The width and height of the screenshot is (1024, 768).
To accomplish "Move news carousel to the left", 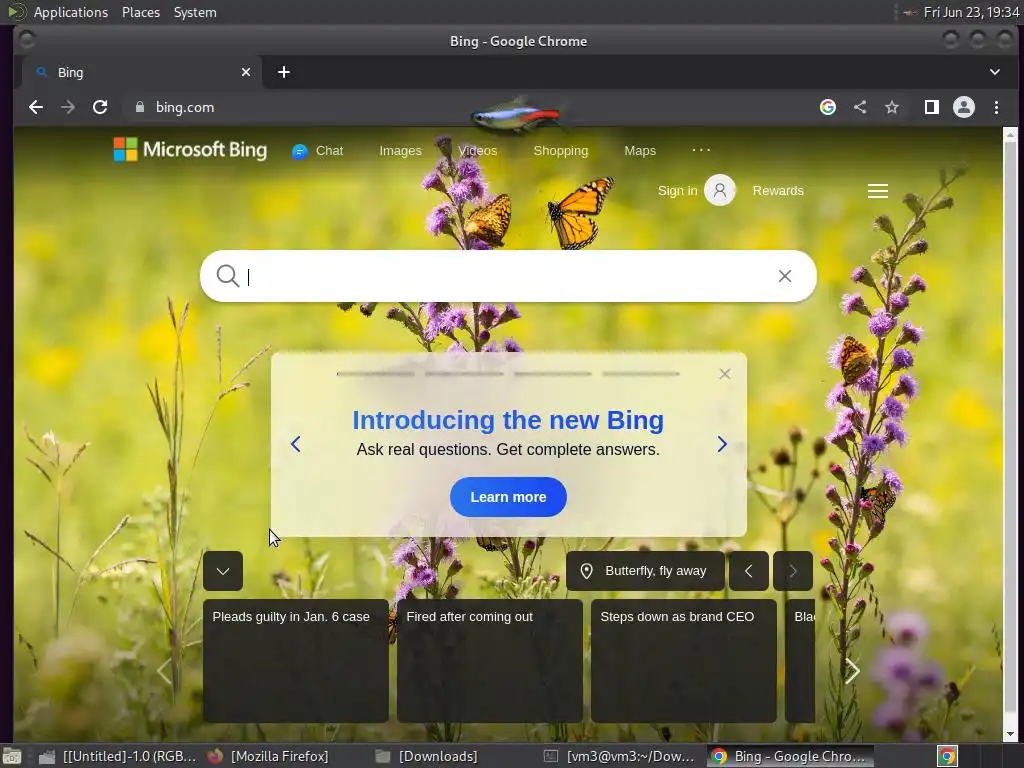I will tap(164, 671).
